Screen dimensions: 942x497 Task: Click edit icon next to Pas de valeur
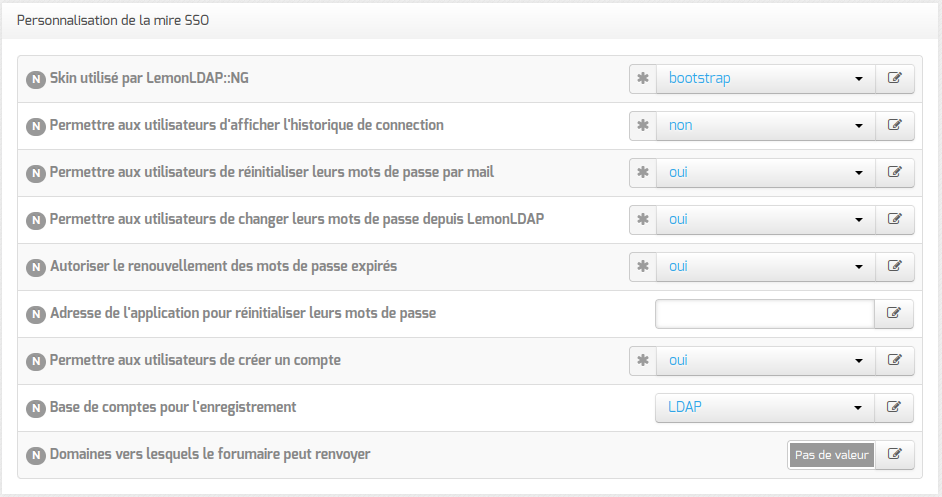(x=895, y=455)
